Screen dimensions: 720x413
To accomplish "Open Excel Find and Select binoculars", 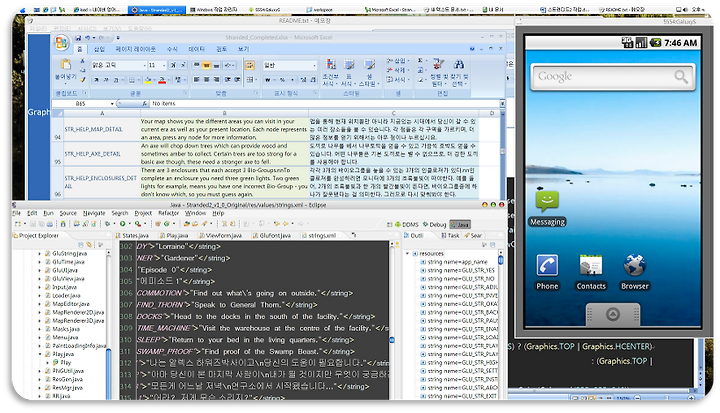I will [x=458, y=64].
